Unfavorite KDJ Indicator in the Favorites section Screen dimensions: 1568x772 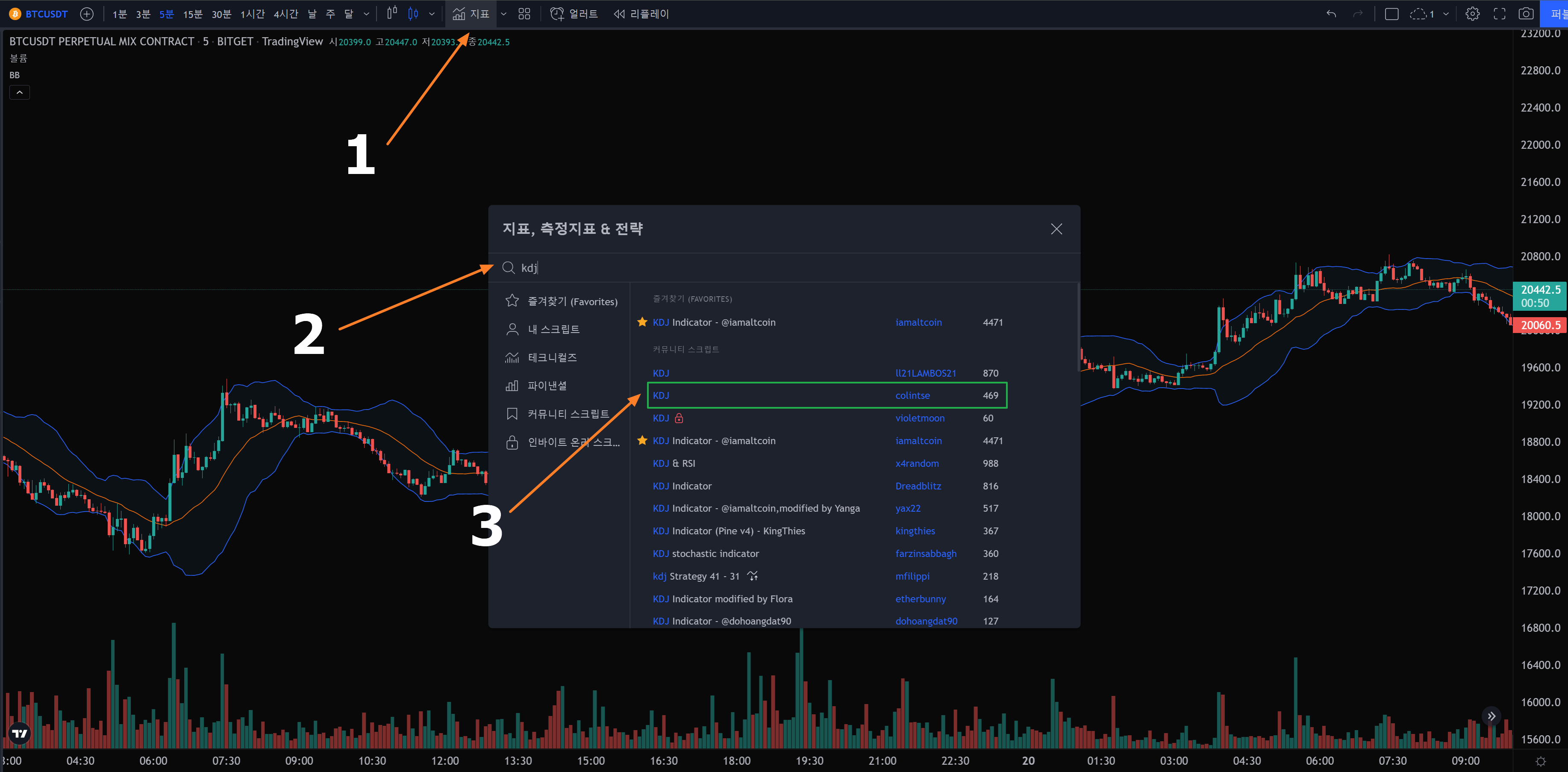[x=641, y=322]
